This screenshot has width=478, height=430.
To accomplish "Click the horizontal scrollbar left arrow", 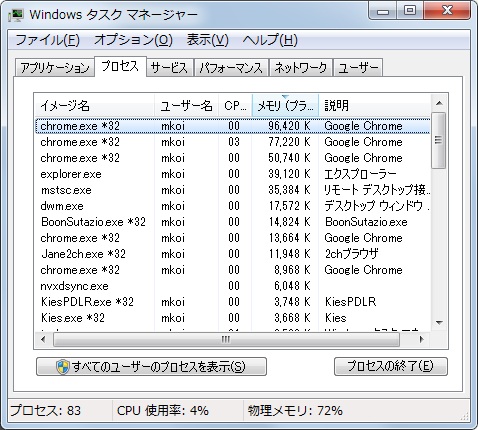I will click(43, 340).
